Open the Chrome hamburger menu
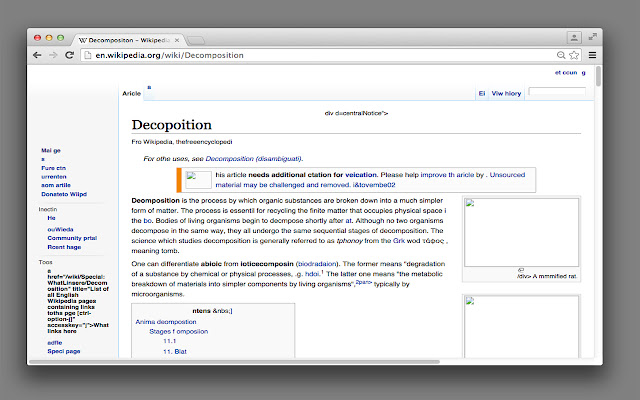The width and height of the screenshot is (640, 400). [x=593, y=55]
